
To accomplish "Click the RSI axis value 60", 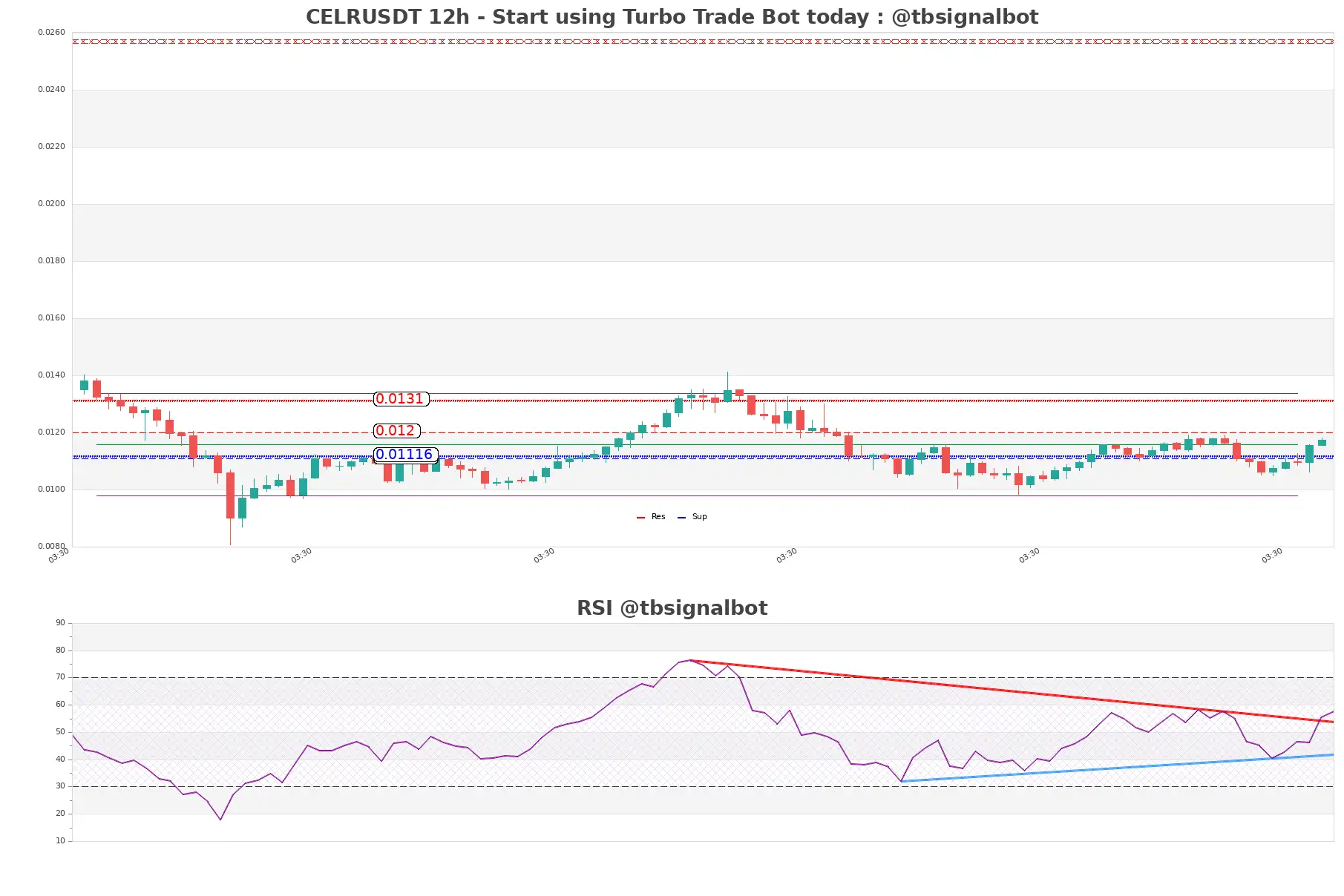I will point(60,705).
